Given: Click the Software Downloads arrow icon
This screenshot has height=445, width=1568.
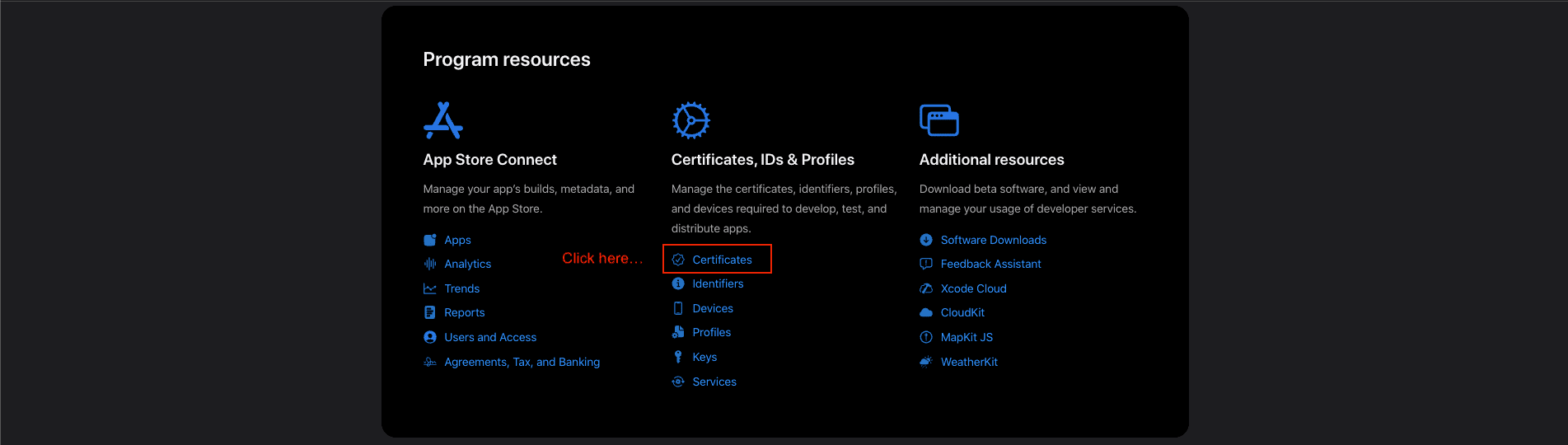Looking at the screenshot, I should pyautogui.click(x=926, y=240).
